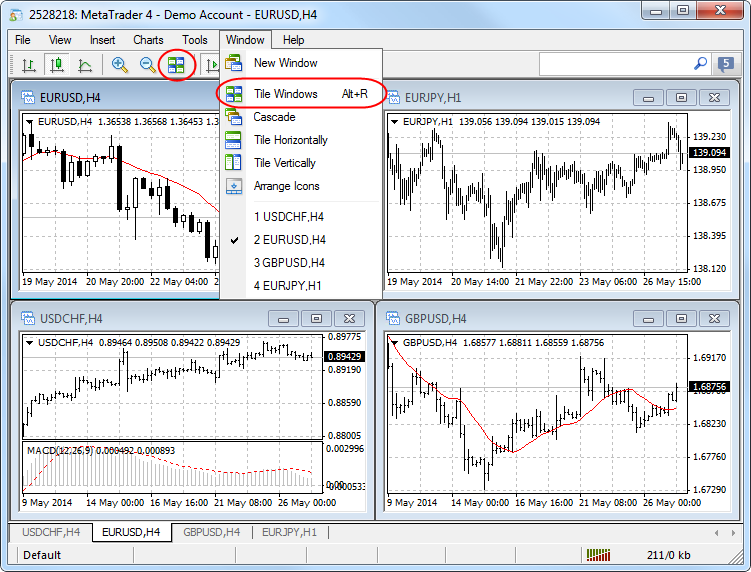Maximize the USDCHF,H4 chart window
This screenshot has width=751, height=572.
click(x=316, y=319)
